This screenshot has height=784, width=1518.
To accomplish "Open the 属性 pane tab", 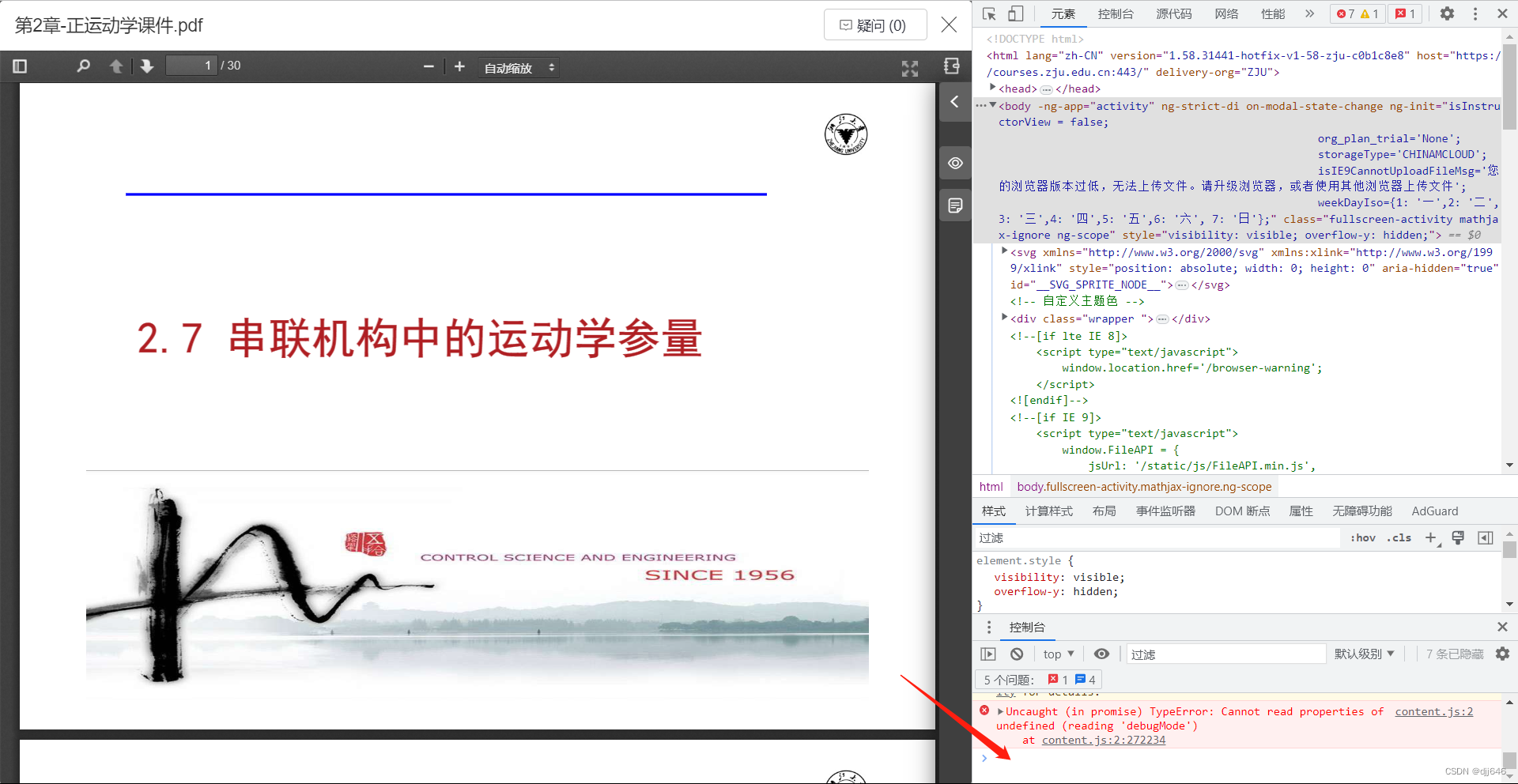I will click(1301, 511).
